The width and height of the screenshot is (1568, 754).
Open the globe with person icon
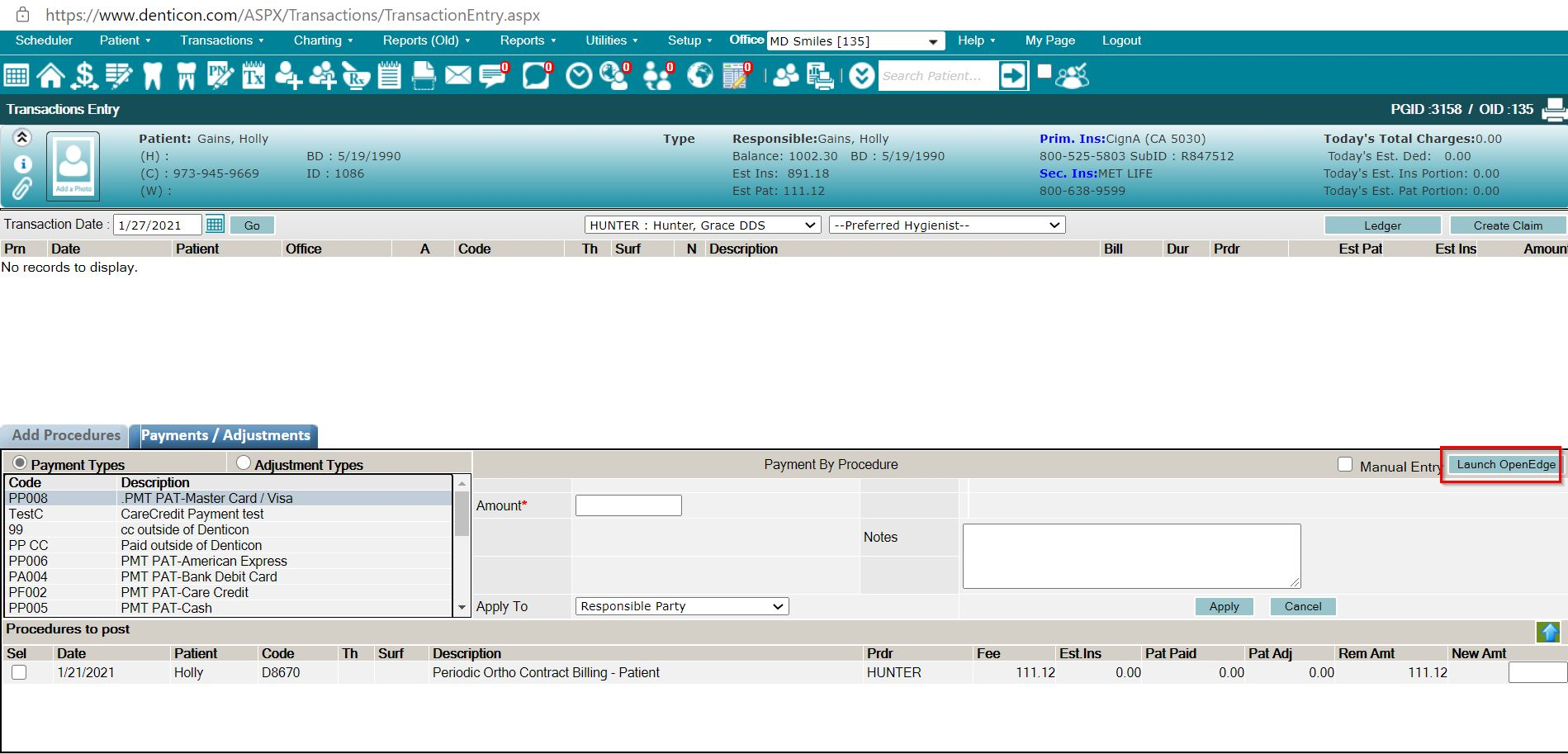pos(614,76)
